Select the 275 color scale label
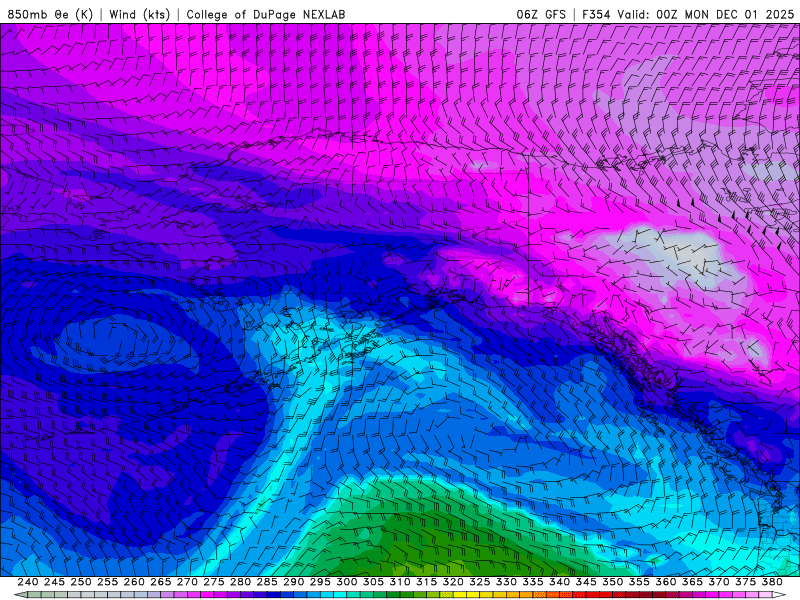This screenshot has height=600, width=800. pyautogui.click(x=214, y=582)
